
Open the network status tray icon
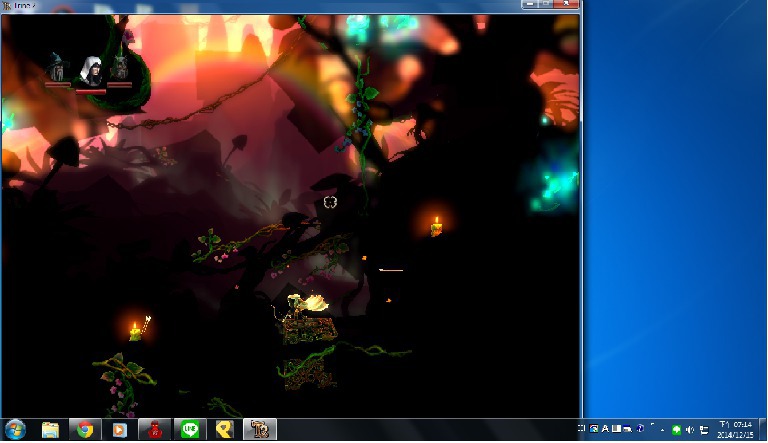pyautogui.click(x=704, y=430)
